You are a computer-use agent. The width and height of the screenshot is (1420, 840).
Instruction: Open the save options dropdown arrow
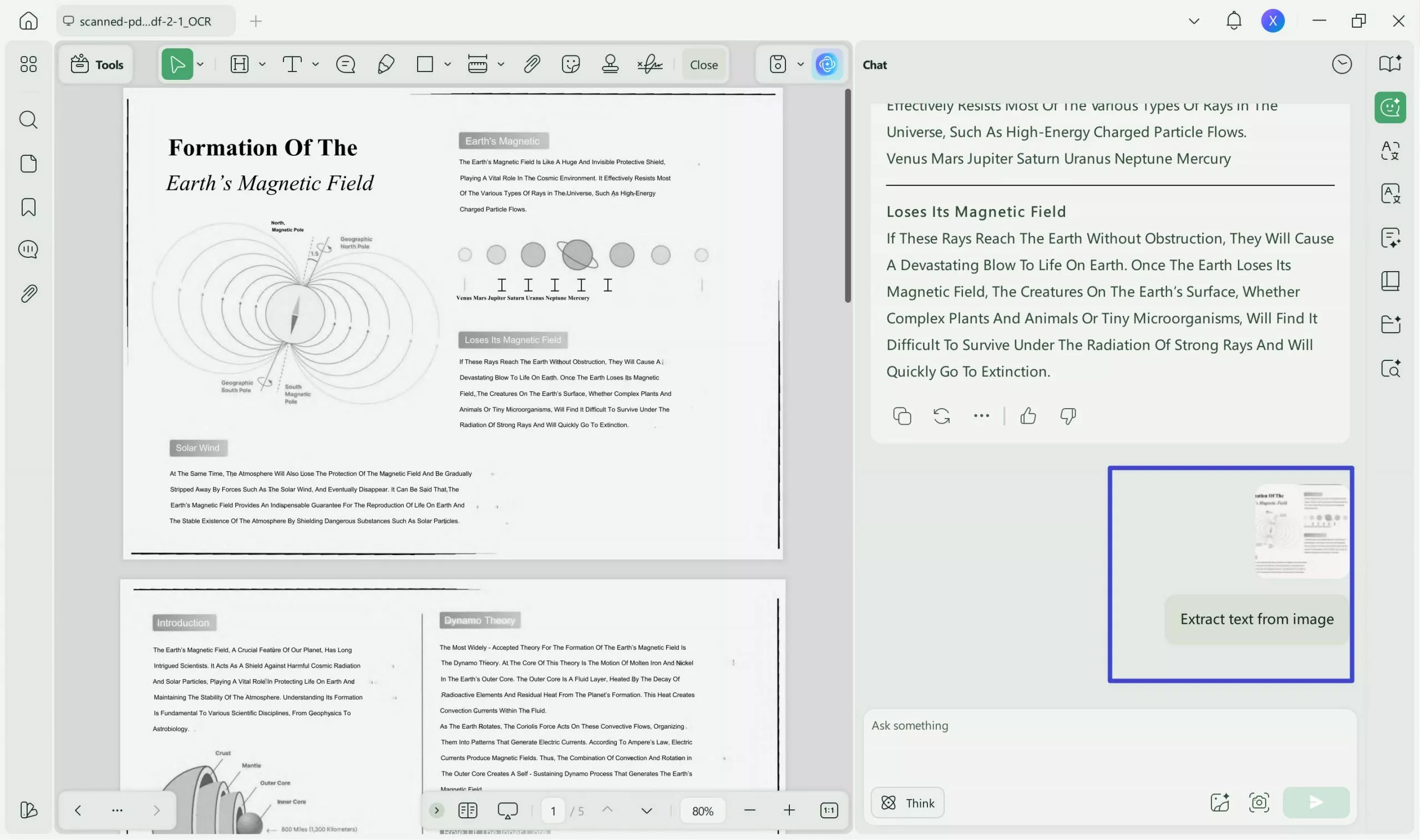pyautogui.click(x=800, y=64)
